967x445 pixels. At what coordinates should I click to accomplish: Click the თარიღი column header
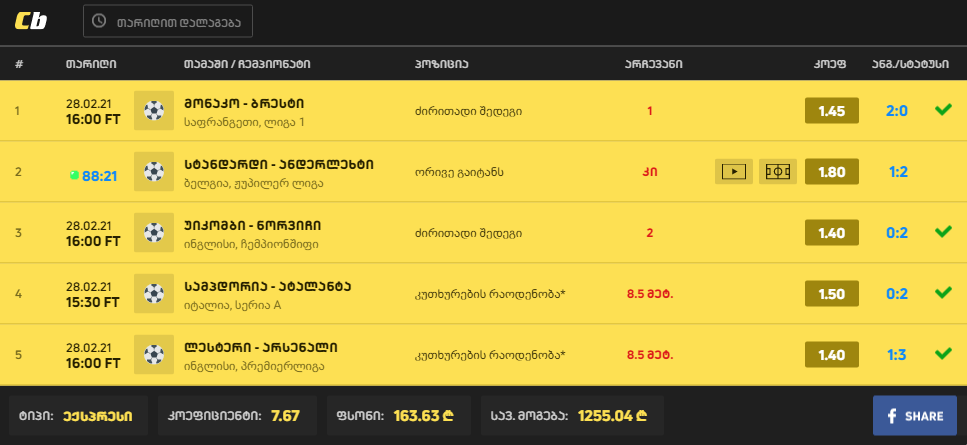click(x=91, y=64)
